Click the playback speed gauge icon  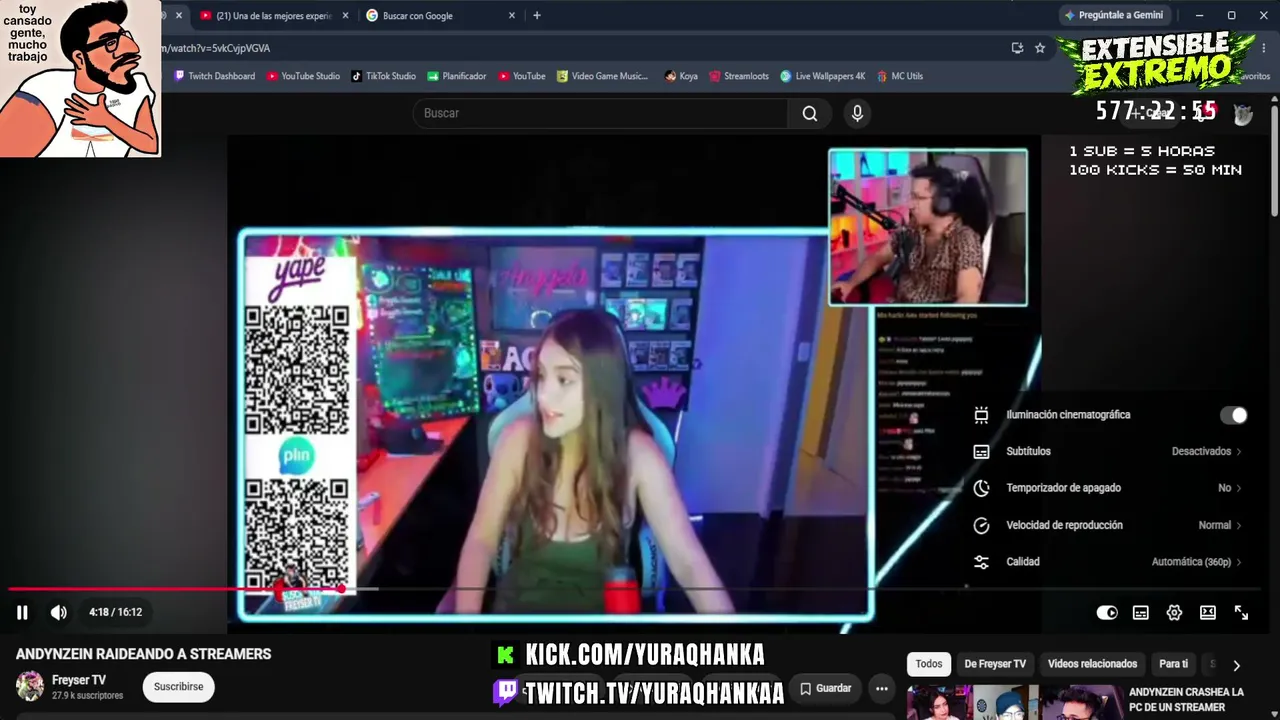(x=981, y=525)
